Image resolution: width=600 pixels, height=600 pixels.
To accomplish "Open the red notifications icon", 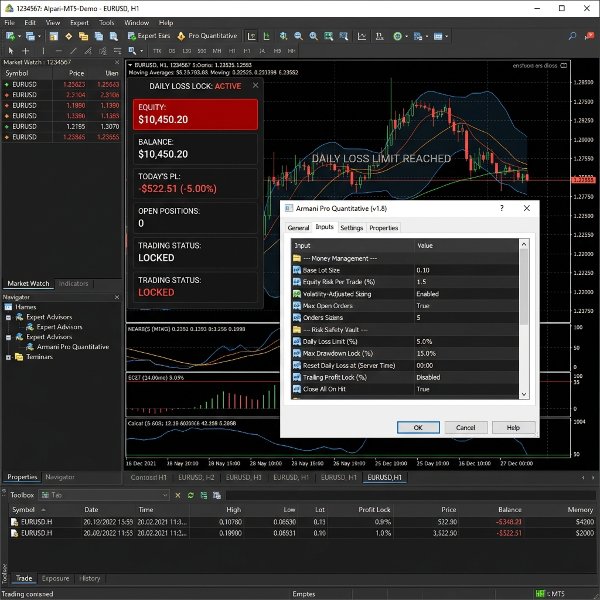I will pos(589,36).
